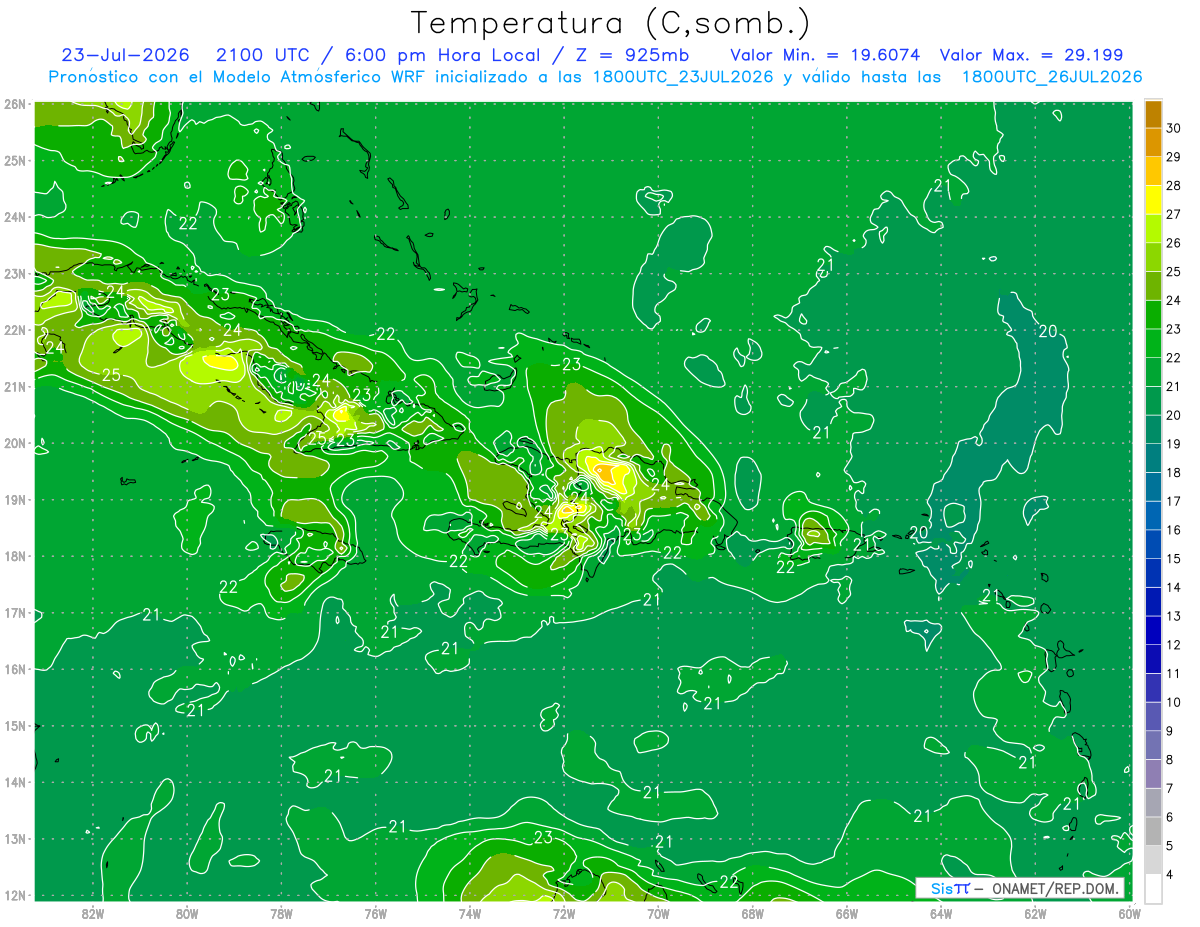Click the legend value "10"
1200x927 pixels.
click(1173, 702)
